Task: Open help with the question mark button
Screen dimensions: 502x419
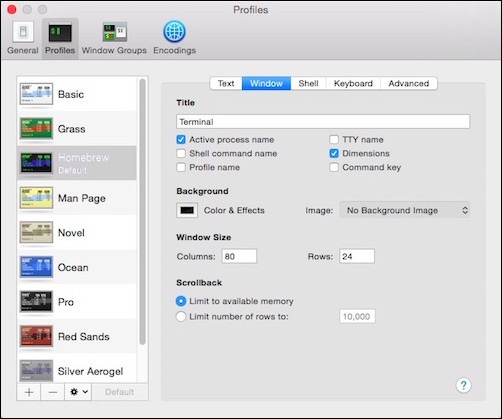Action: click(463, 385)
